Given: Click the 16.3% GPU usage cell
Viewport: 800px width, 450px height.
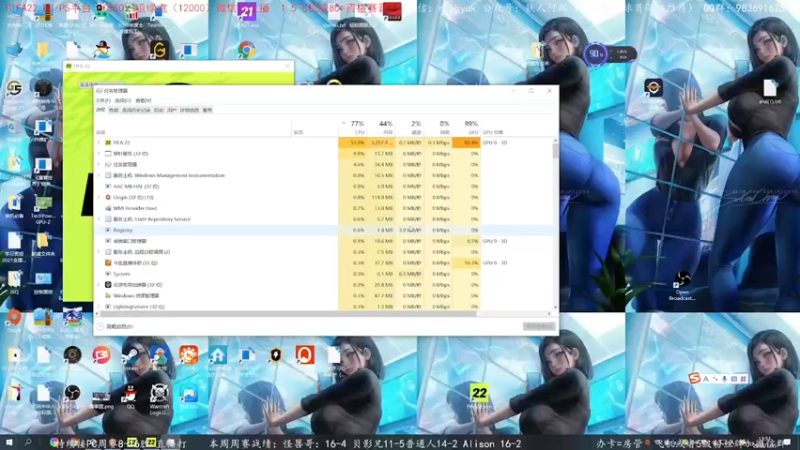Looking at the screenshot, I should [x=466, y=263].
